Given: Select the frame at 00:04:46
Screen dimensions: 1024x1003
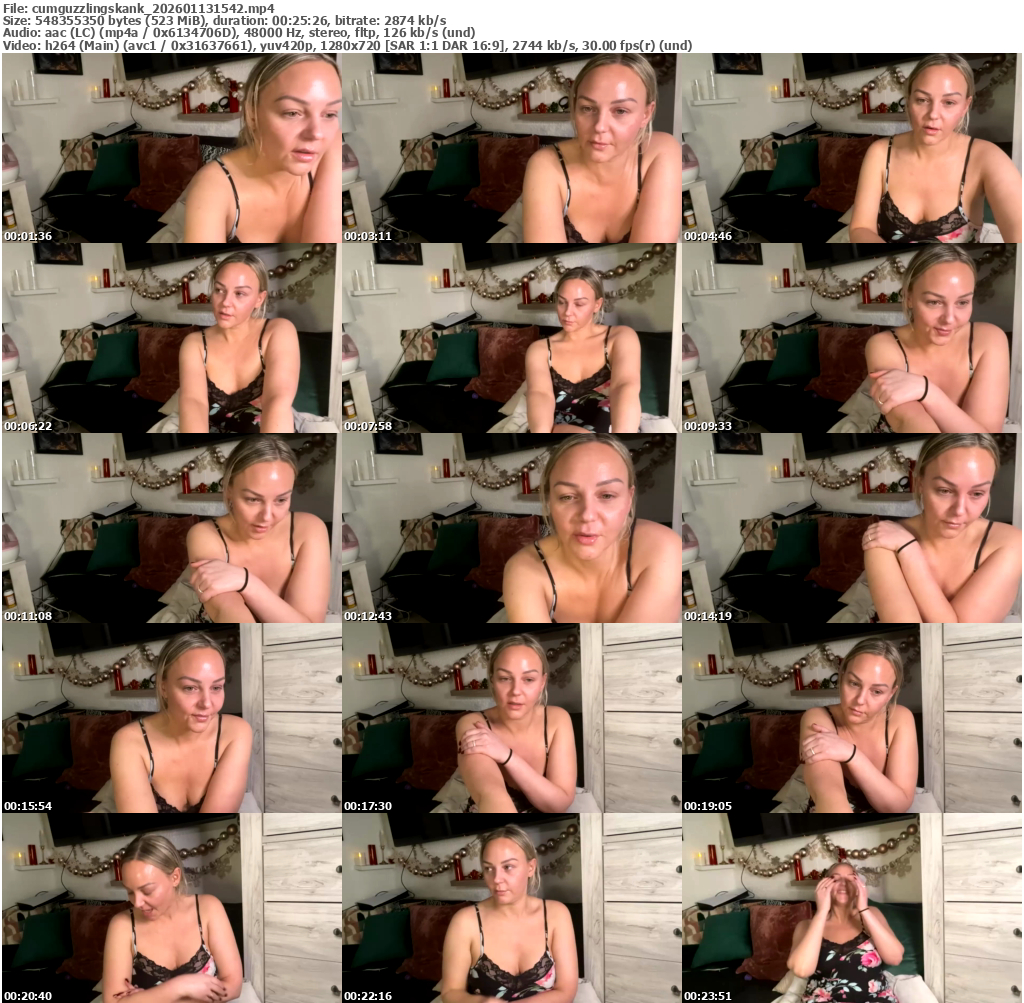Looking at the screenshot, I should (852, 148).
